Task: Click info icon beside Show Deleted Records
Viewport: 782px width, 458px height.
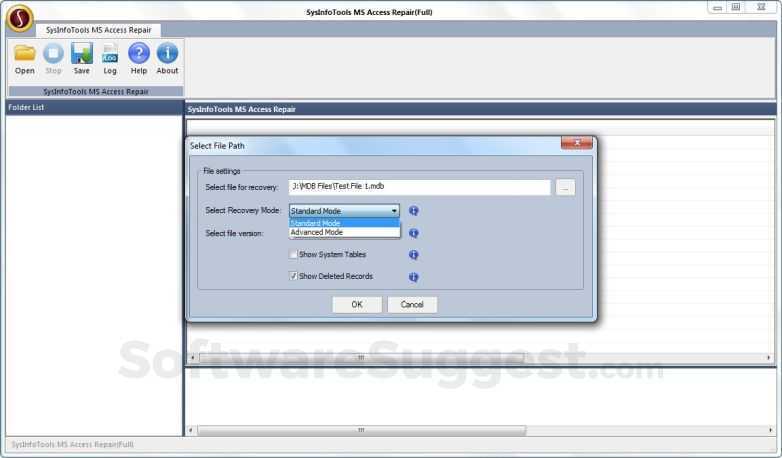Action: point(413,277)
